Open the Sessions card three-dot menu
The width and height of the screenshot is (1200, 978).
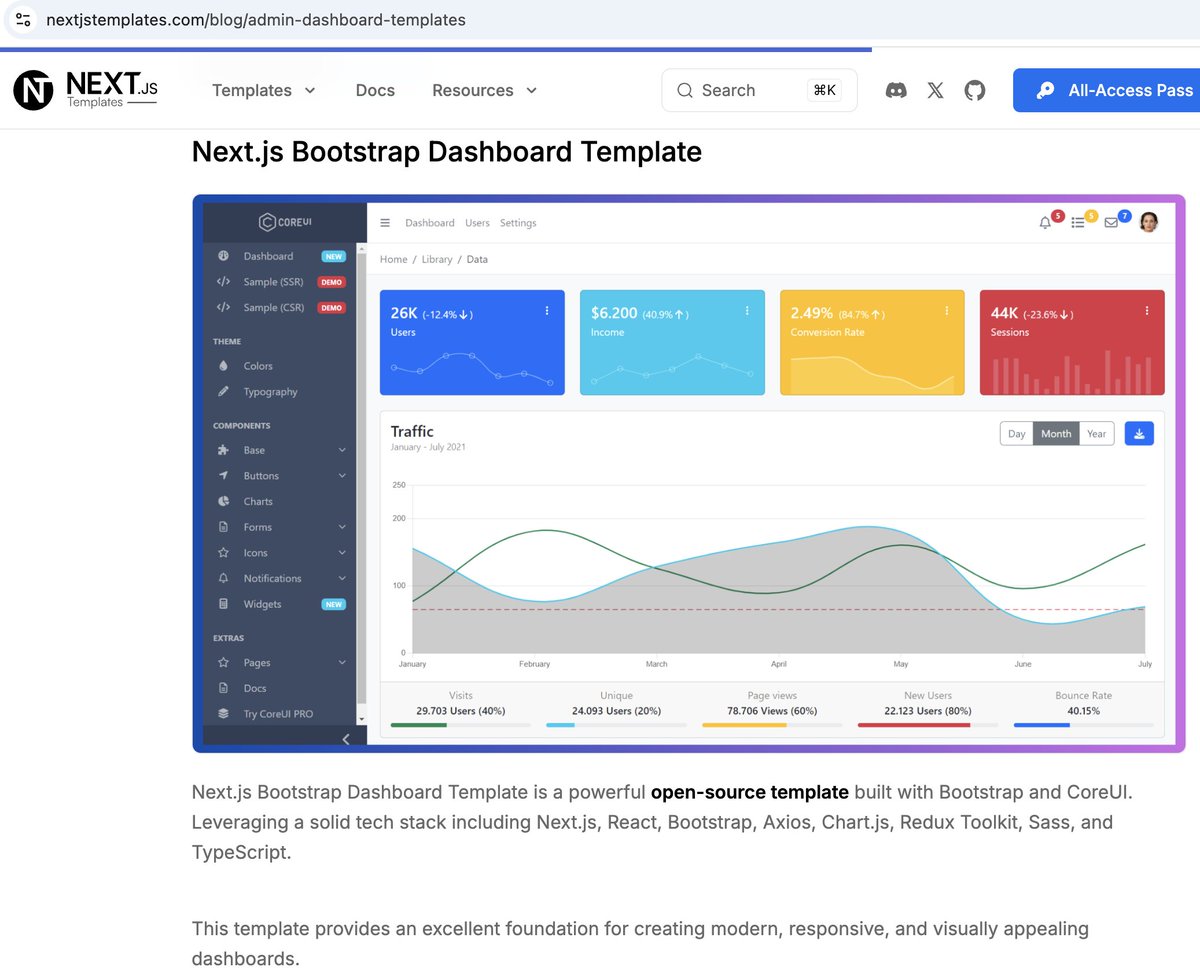click(x=1147, y=311)
